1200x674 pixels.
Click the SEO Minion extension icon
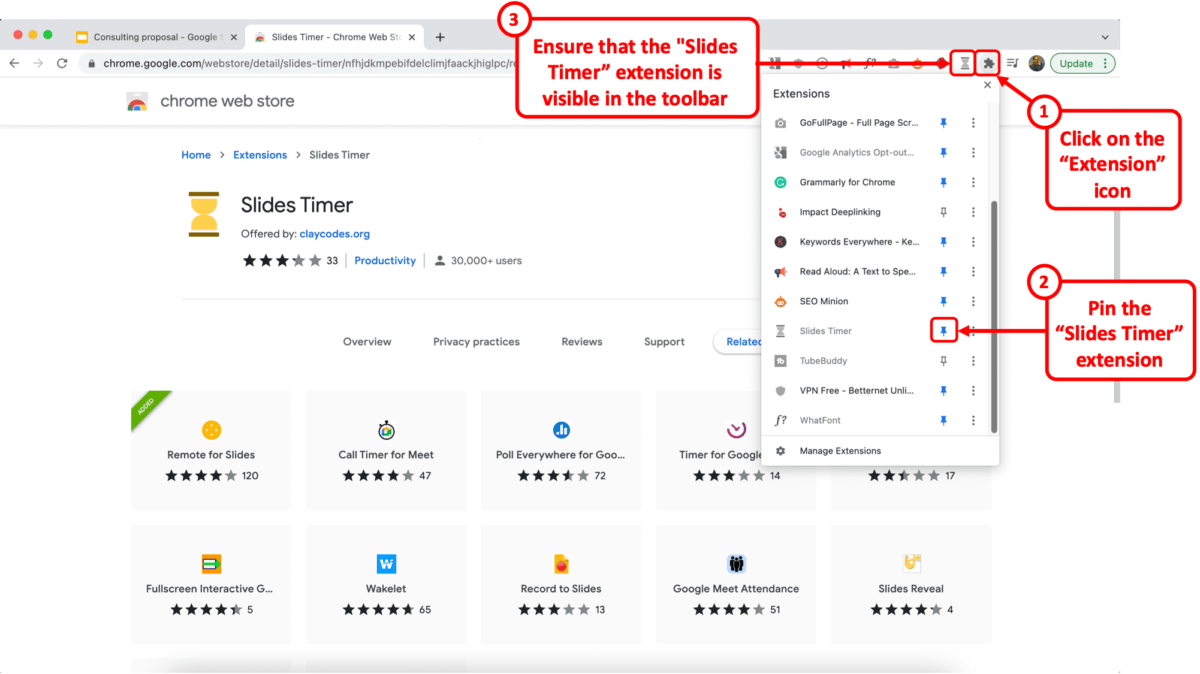tap(781, 301)
